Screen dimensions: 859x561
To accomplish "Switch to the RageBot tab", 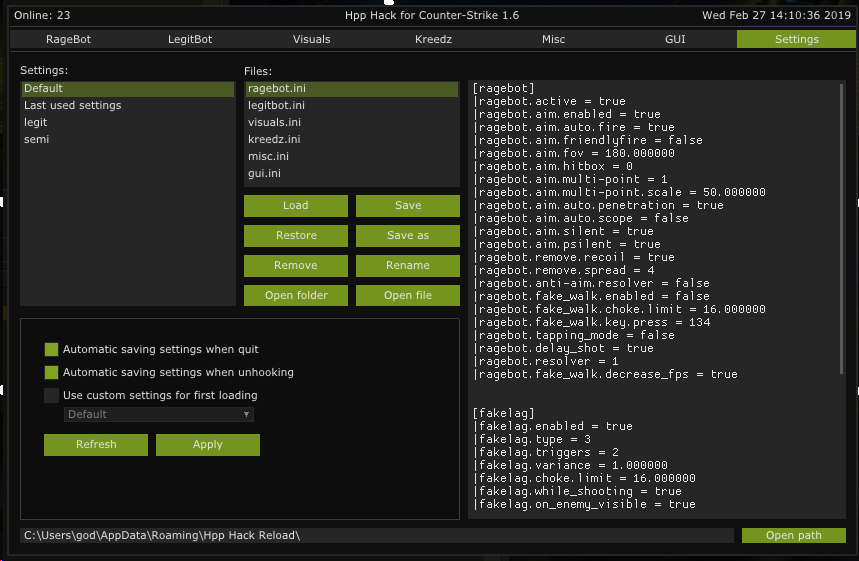I will pos(70,39).
